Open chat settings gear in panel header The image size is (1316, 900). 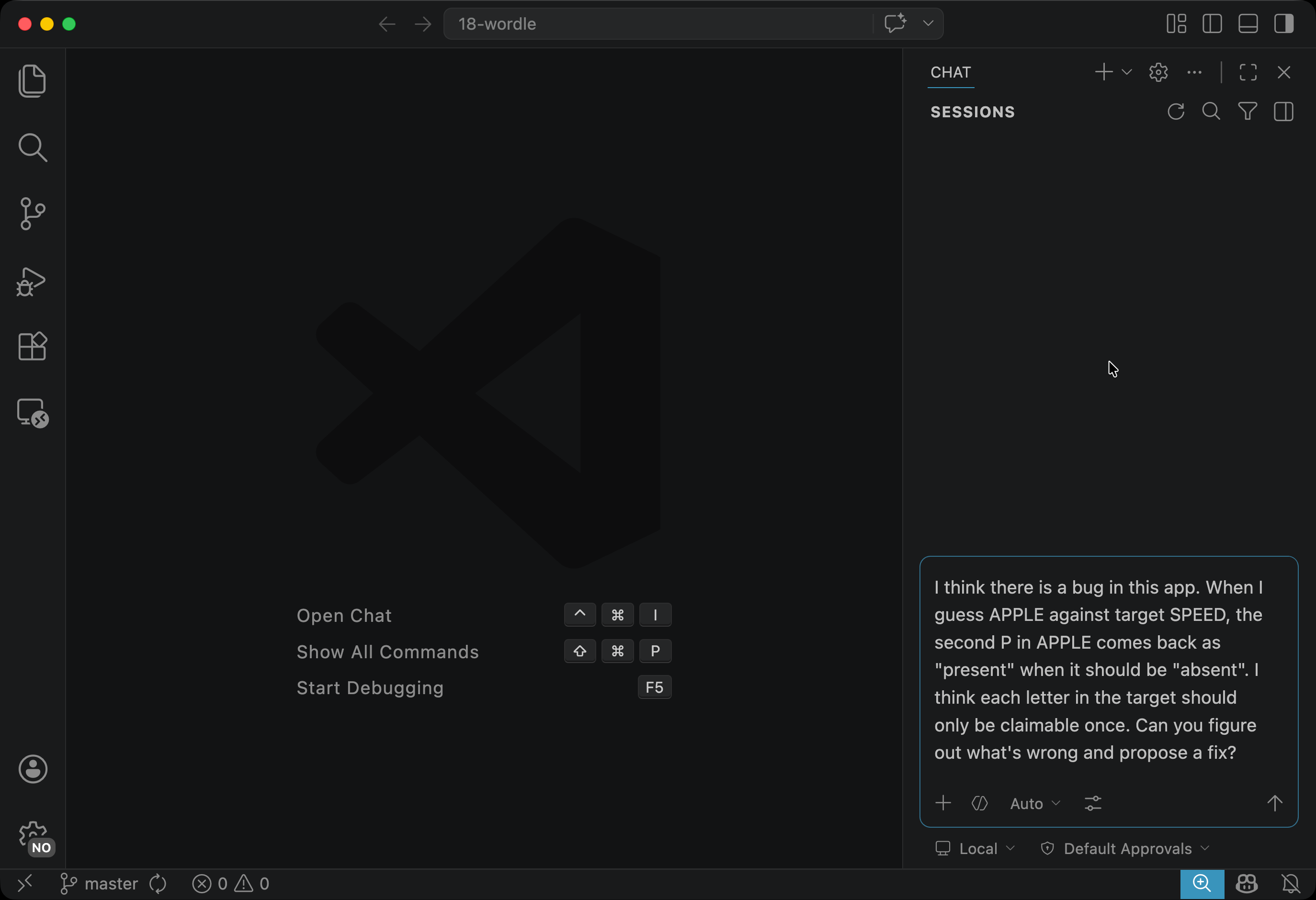(1158, 72)
